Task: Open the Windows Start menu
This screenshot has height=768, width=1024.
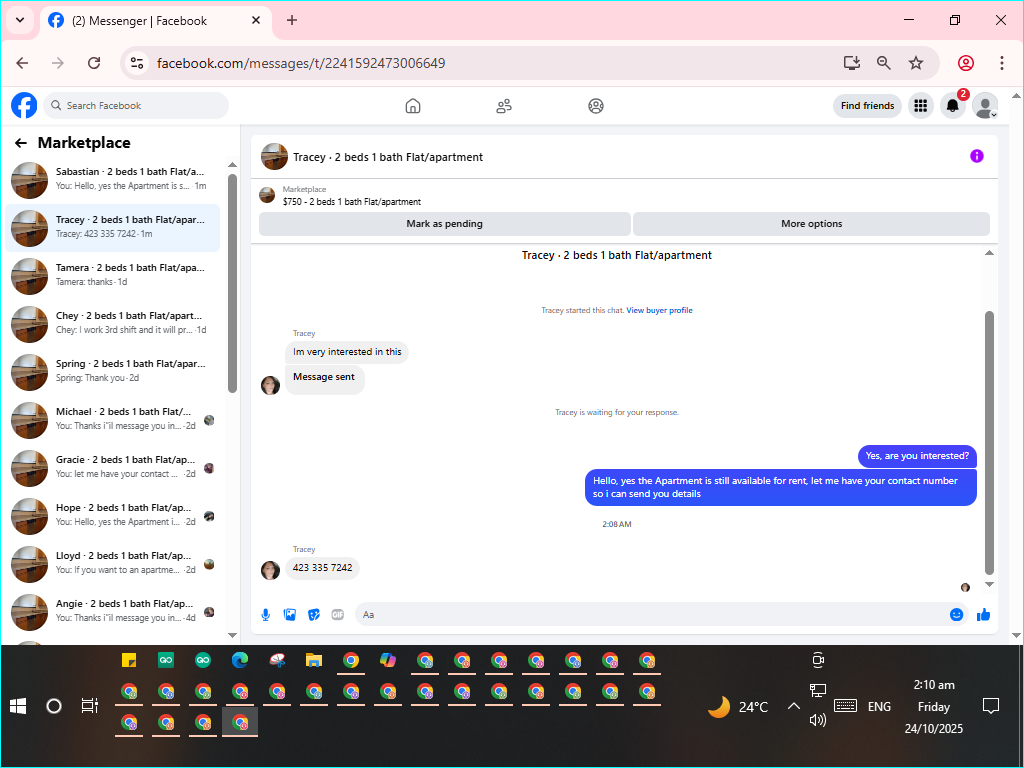Action: pos(18,706)
